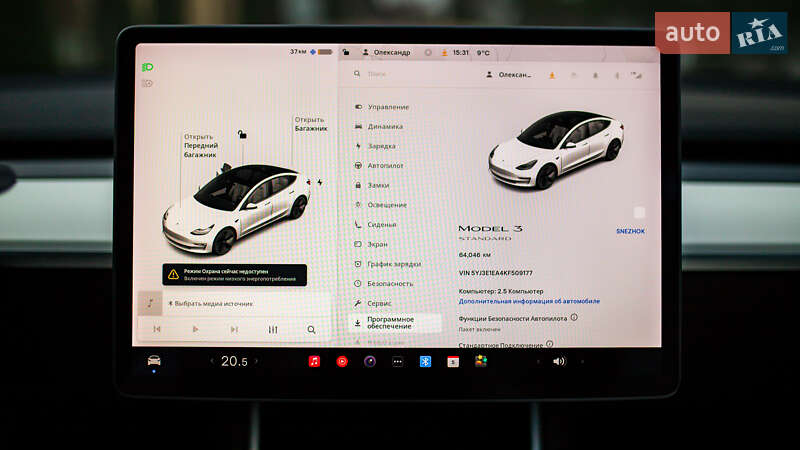Launch the Apple Music app

314,361
